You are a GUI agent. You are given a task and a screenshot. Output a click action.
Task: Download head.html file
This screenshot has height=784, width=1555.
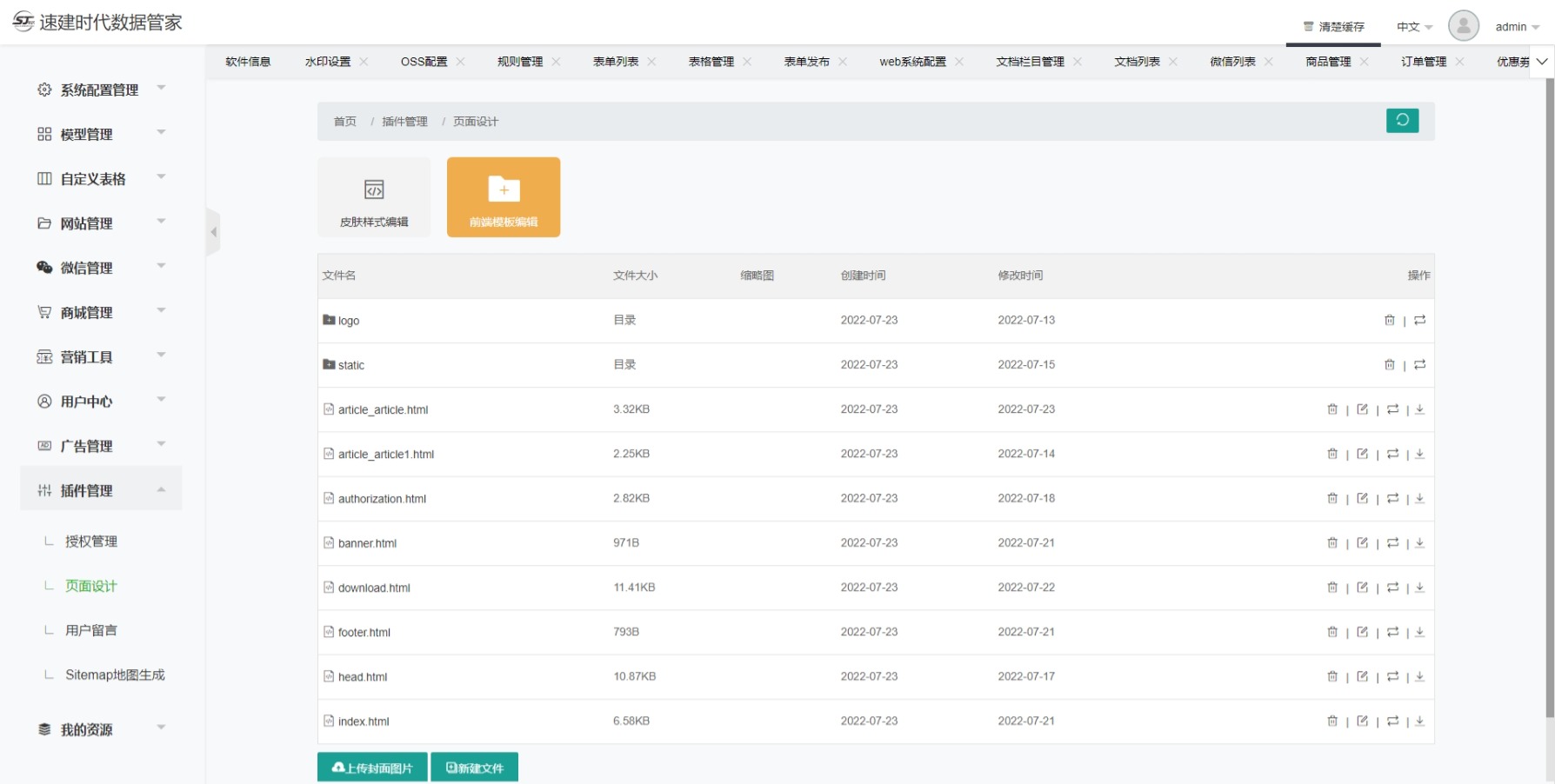[1419, 676]
